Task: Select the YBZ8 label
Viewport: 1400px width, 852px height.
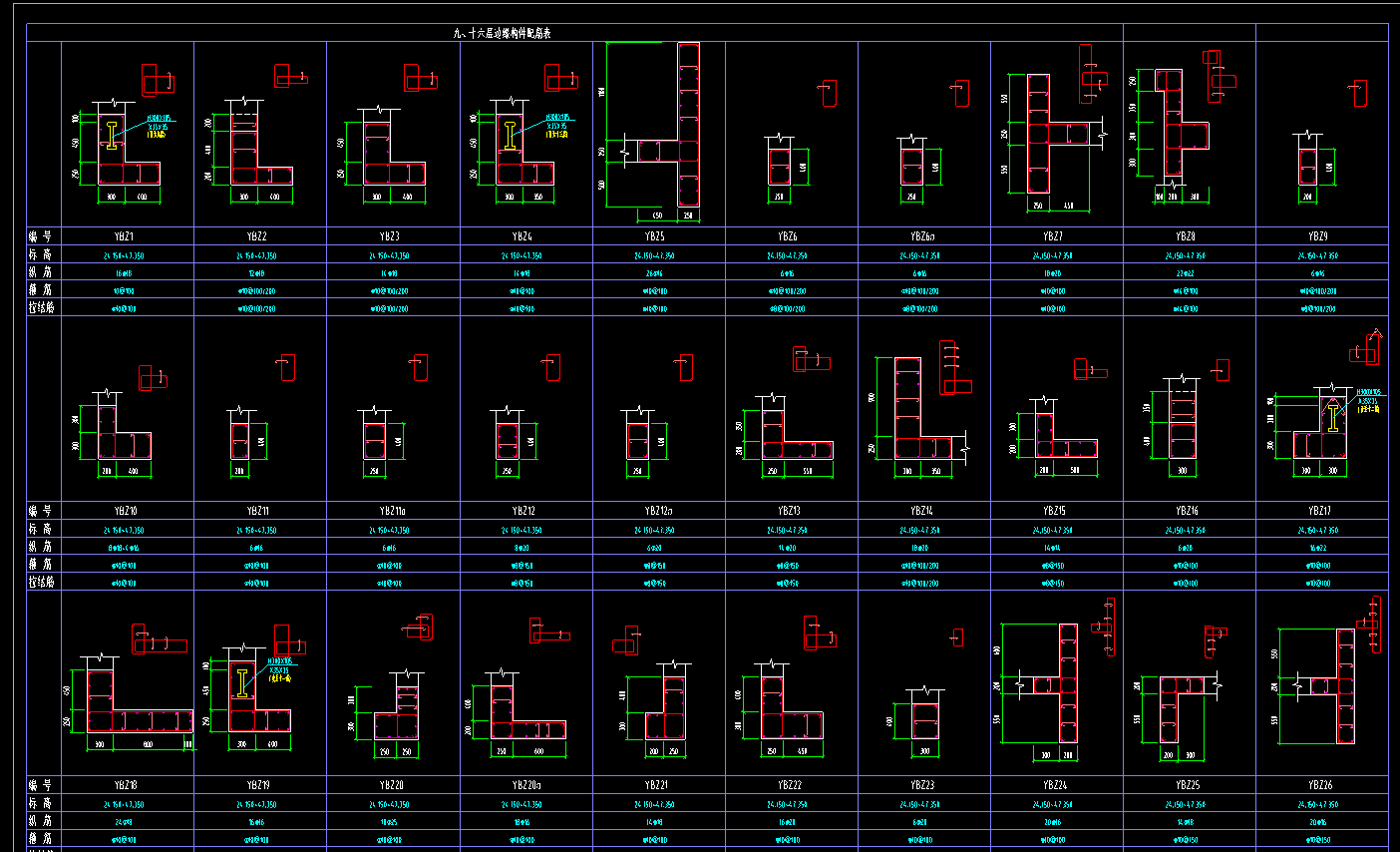Action: (x=1186, y=237)
